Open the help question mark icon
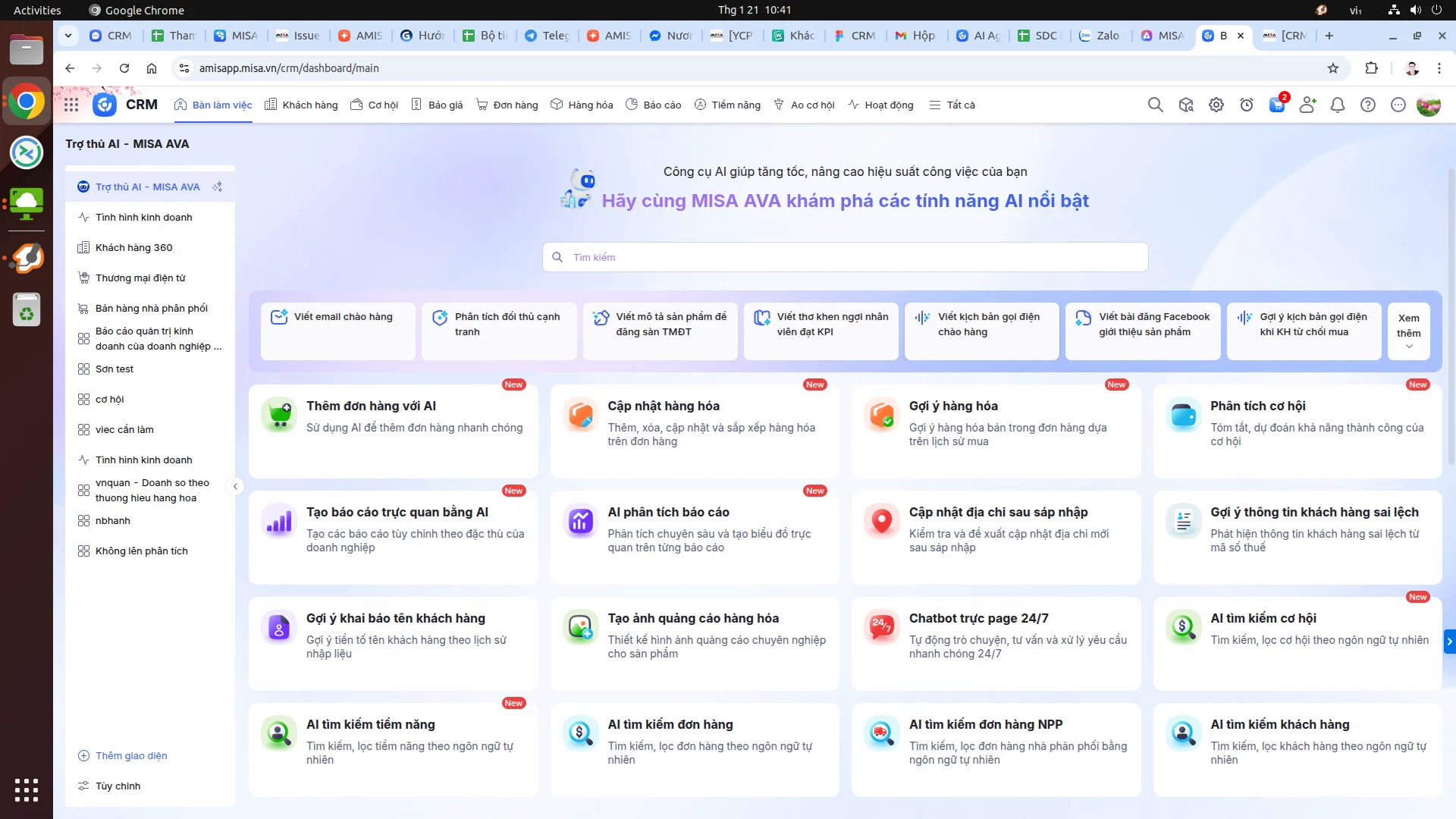Image resolution: width=1456 pixels, height=819 pixels. [1368, 105]
